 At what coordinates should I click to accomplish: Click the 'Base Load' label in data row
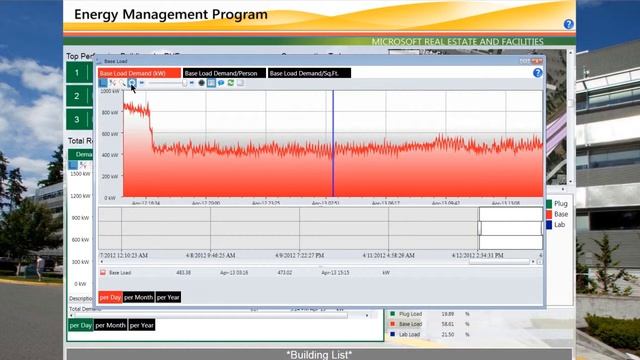pos(120,272)
